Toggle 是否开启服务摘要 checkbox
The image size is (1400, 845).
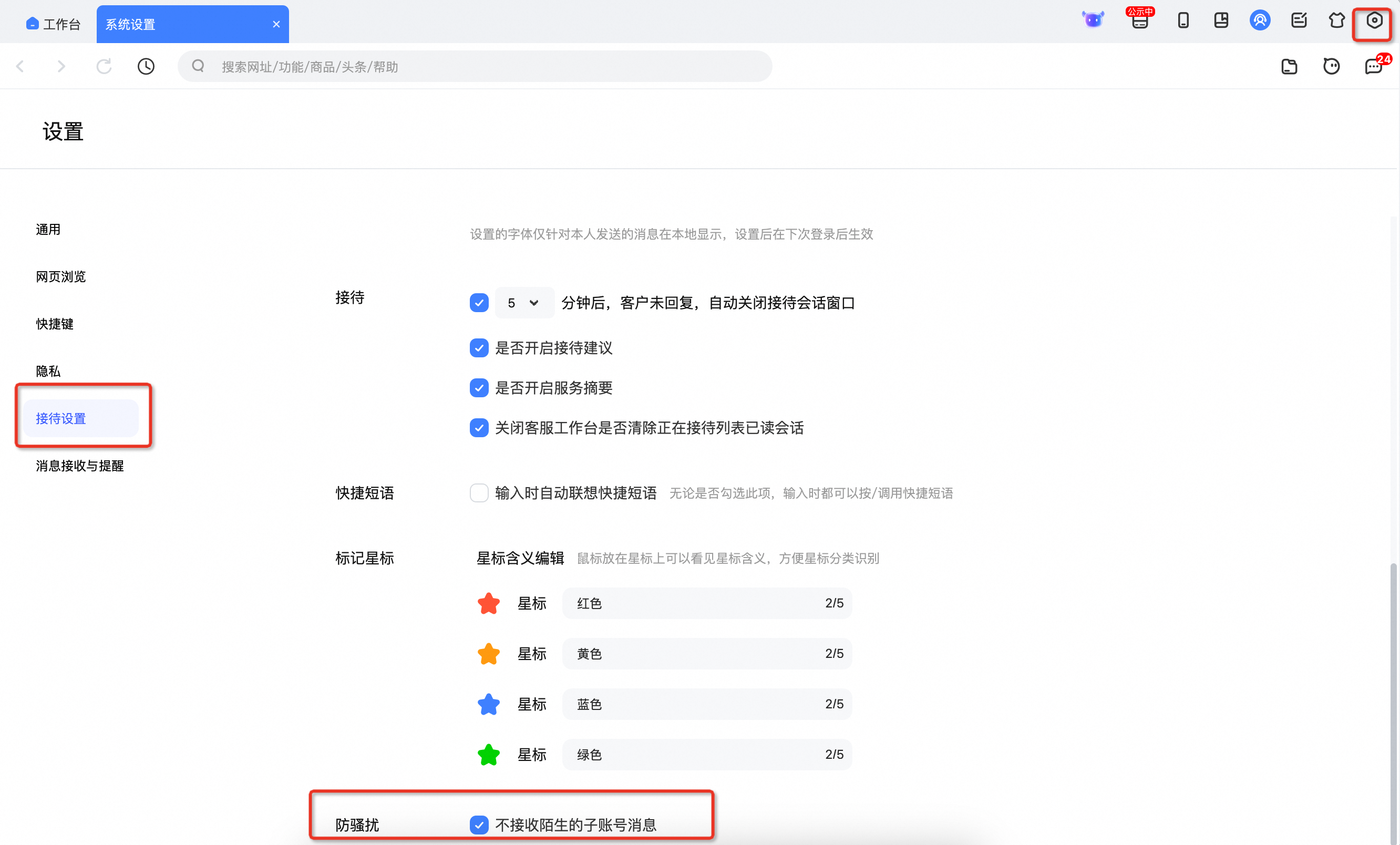[x=479, y=388]
